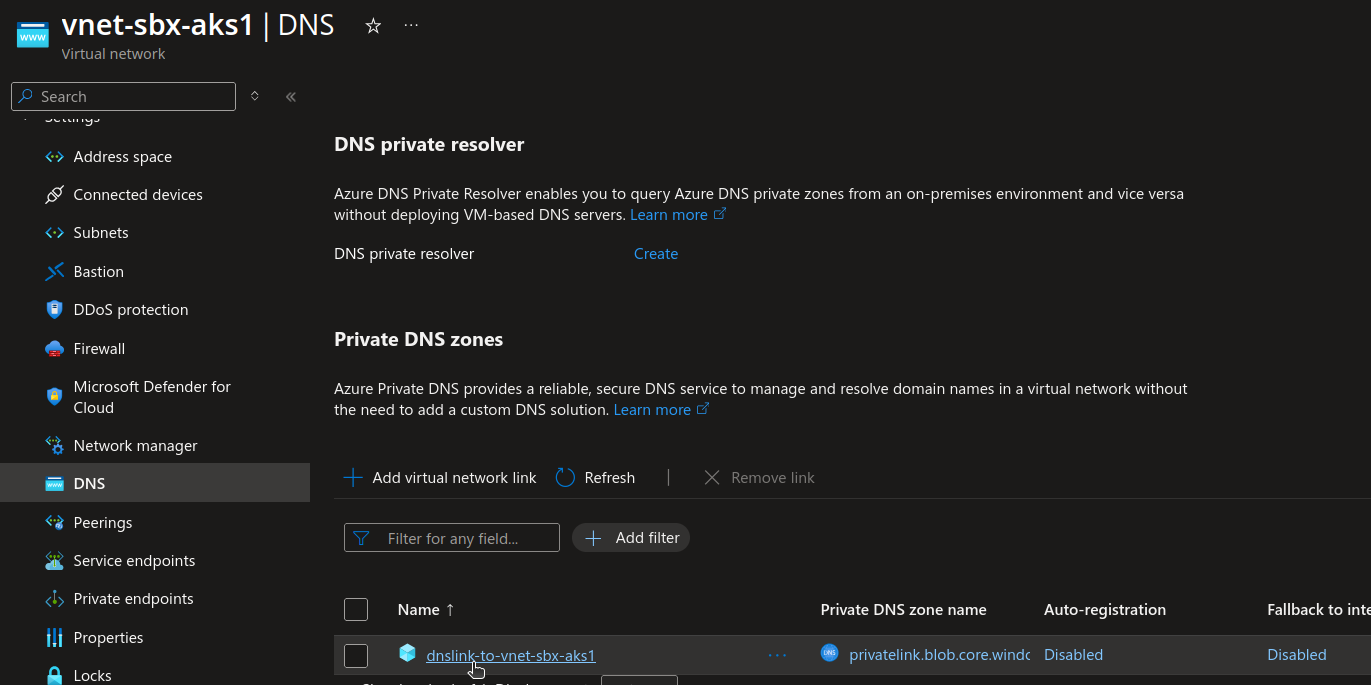
Task: Click the Properties bars icon
Action: click(55, 638)
